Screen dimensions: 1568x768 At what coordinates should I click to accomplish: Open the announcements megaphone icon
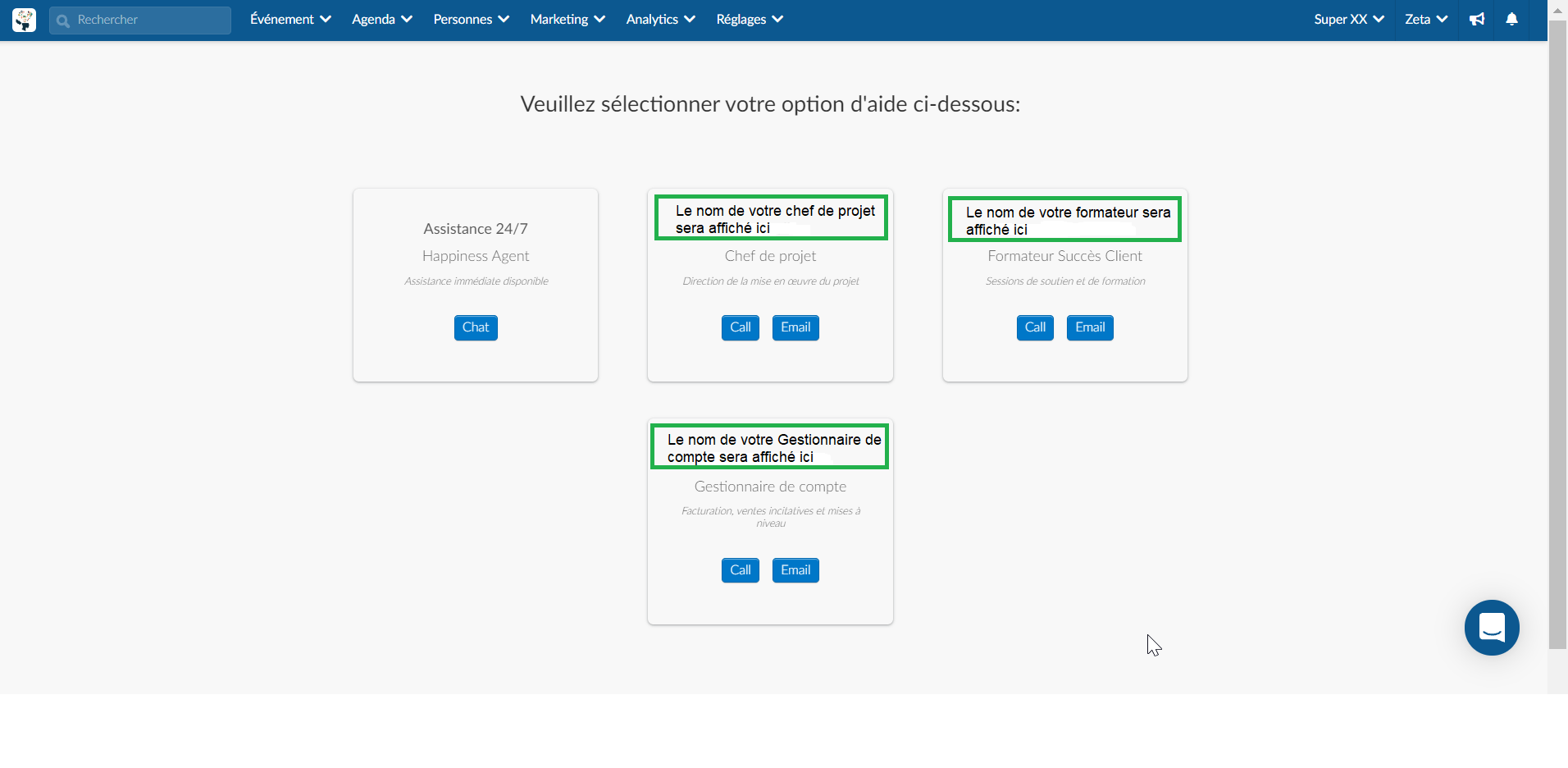(1477, 19)
